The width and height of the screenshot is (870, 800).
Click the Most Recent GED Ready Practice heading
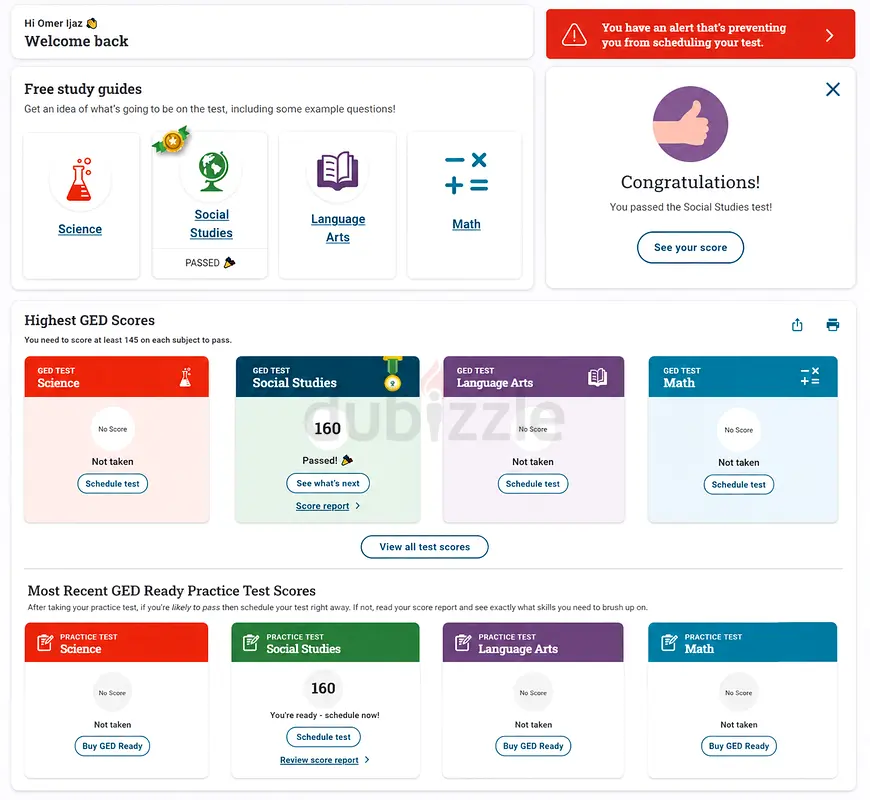pyautogui.click(x=171, y=591)
